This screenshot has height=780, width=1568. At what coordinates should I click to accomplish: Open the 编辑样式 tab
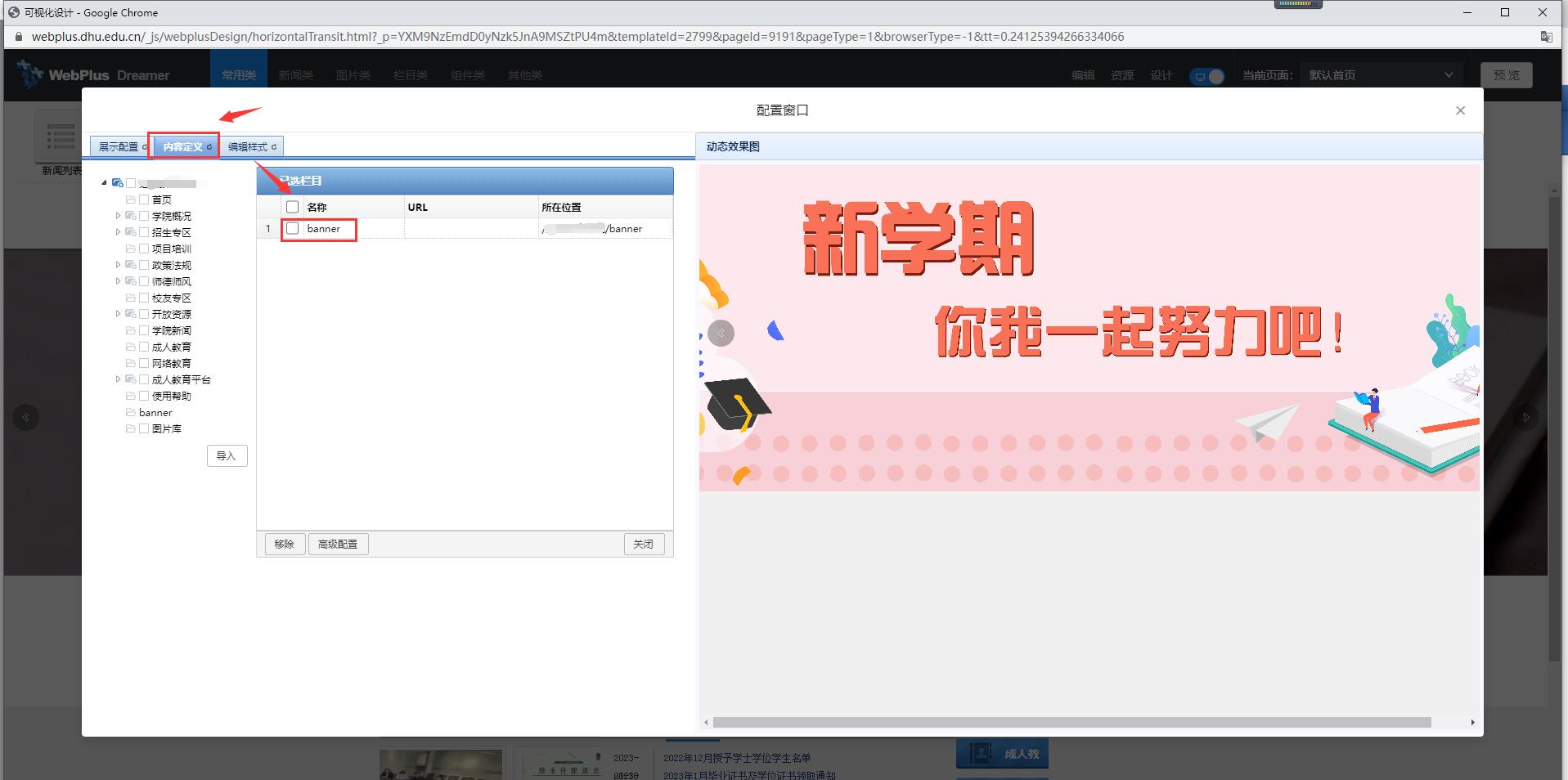(x=247, y=147)
